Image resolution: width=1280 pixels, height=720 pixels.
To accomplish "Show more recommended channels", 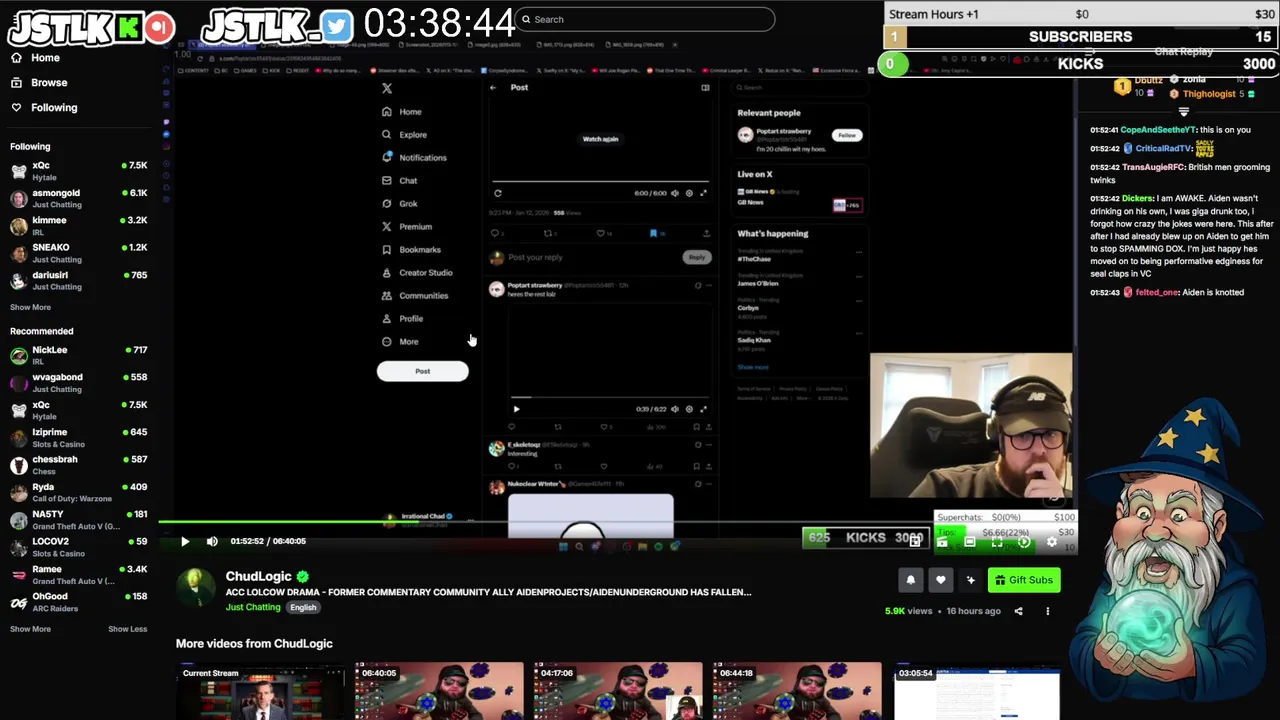I will pyautogui.click(x=30, y=629).
